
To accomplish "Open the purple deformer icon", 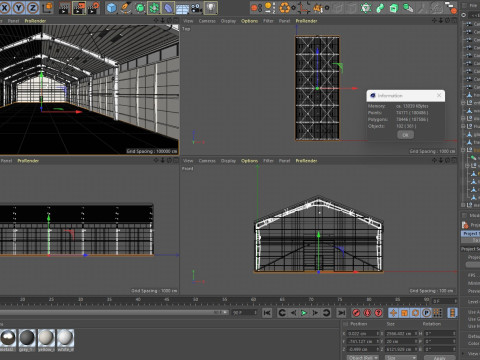I will (168, 8).
